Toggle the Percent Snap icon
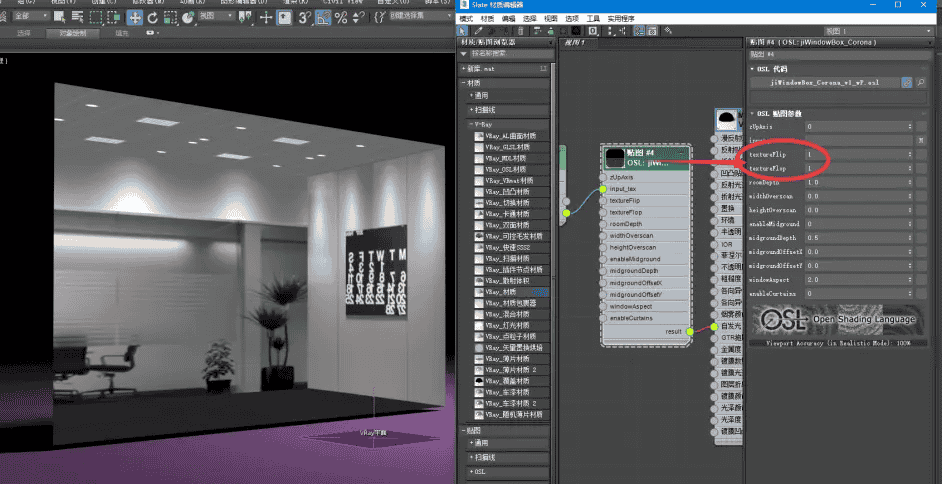 (x=341, y=17)
